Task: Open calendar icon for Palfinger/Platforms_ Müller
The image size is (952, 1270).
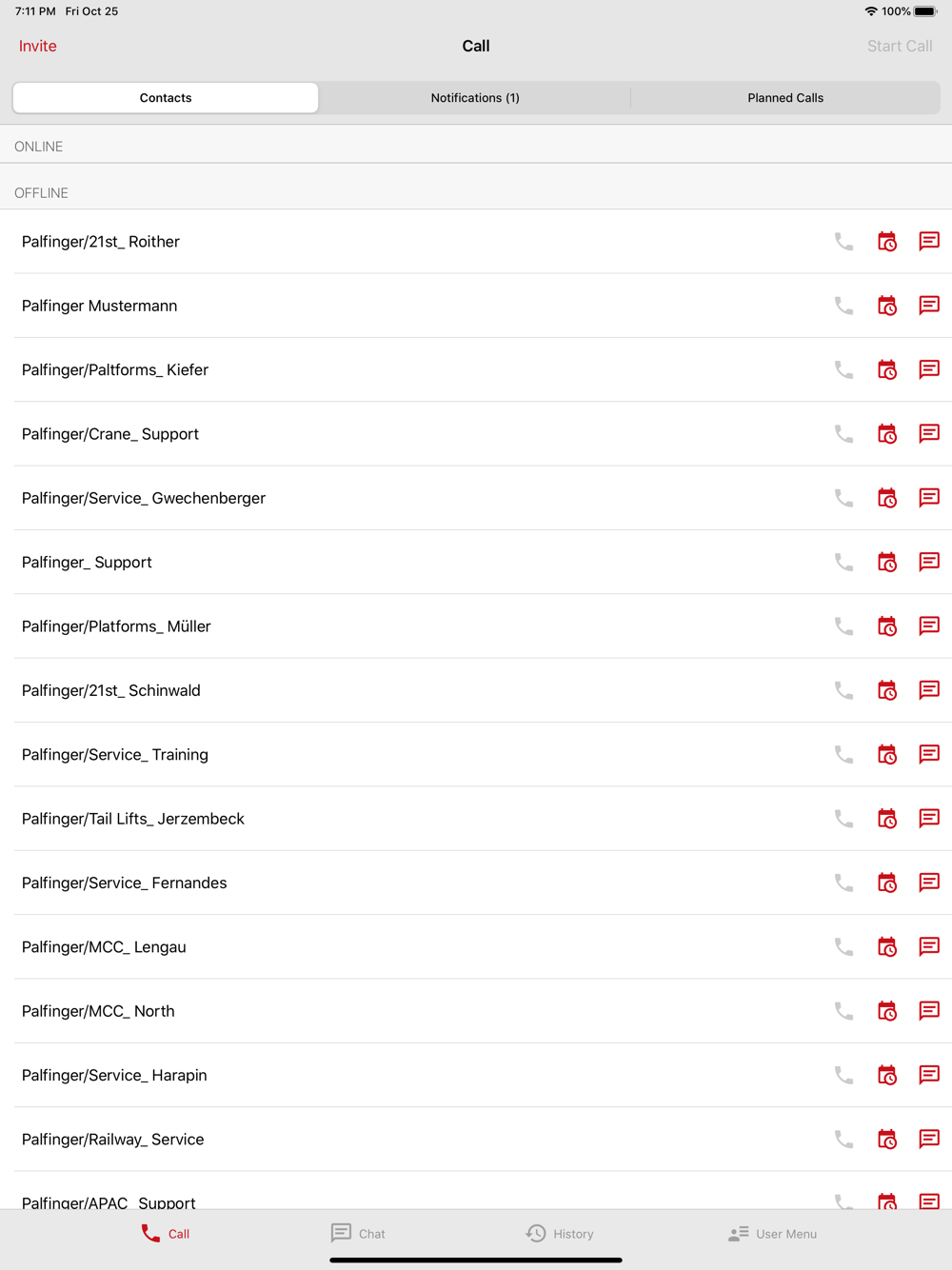Action: click(887, 626)
